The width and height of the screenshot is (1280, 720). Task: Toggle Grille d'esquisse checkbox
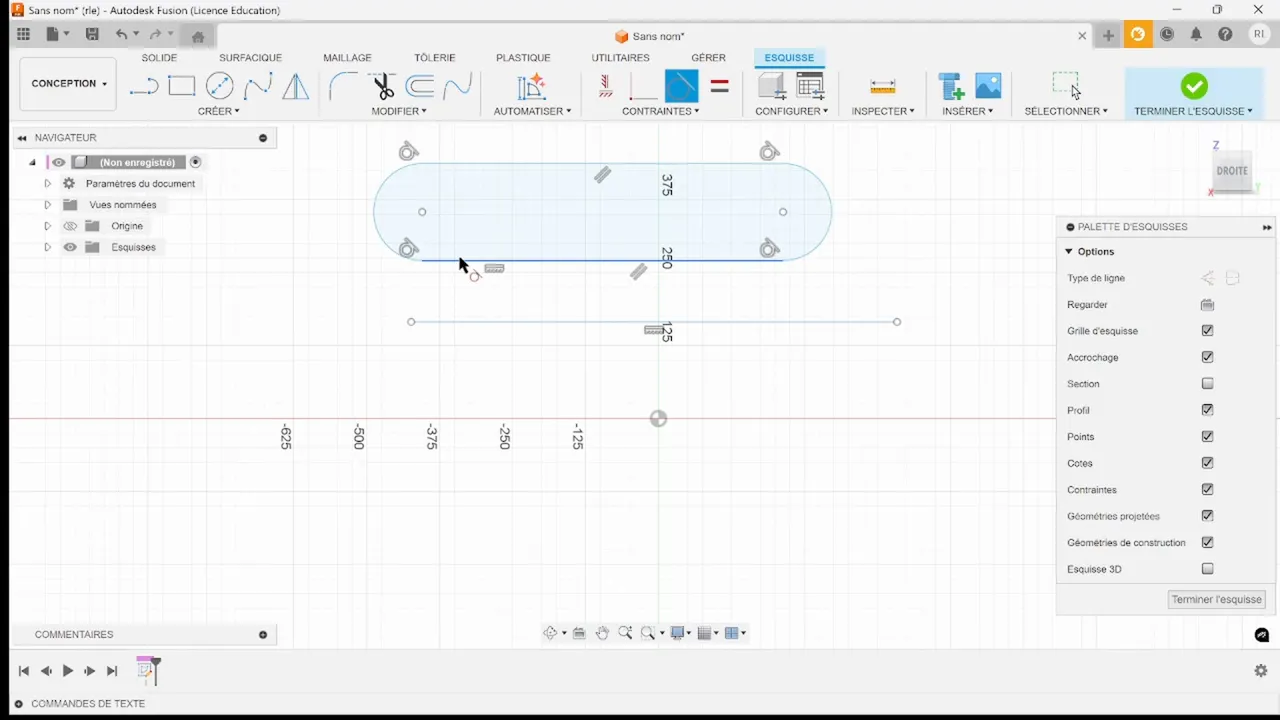1207,331
